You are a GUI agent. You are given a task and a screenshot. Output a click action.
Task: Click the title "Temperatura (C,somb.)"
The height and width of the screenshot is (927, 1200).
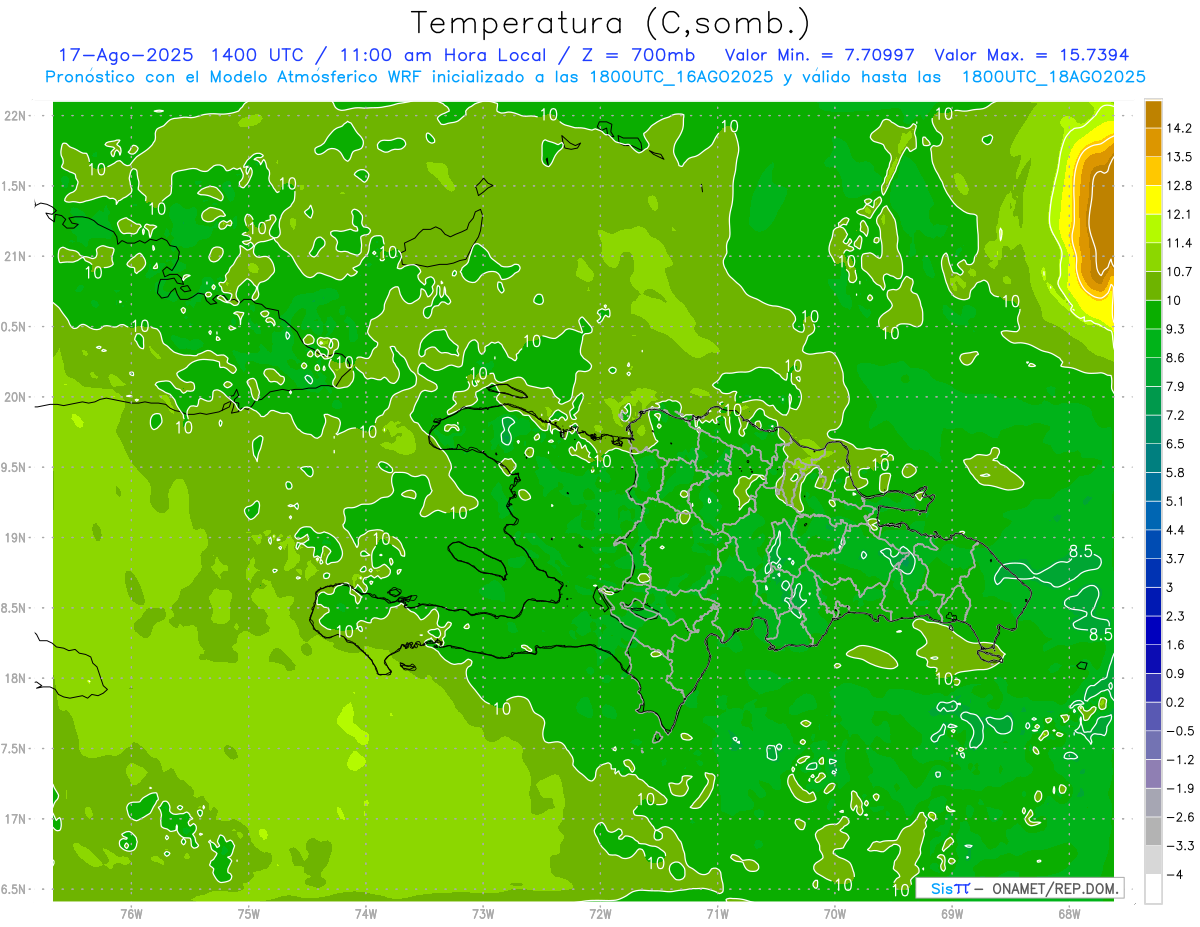click(x=610, y=23)
